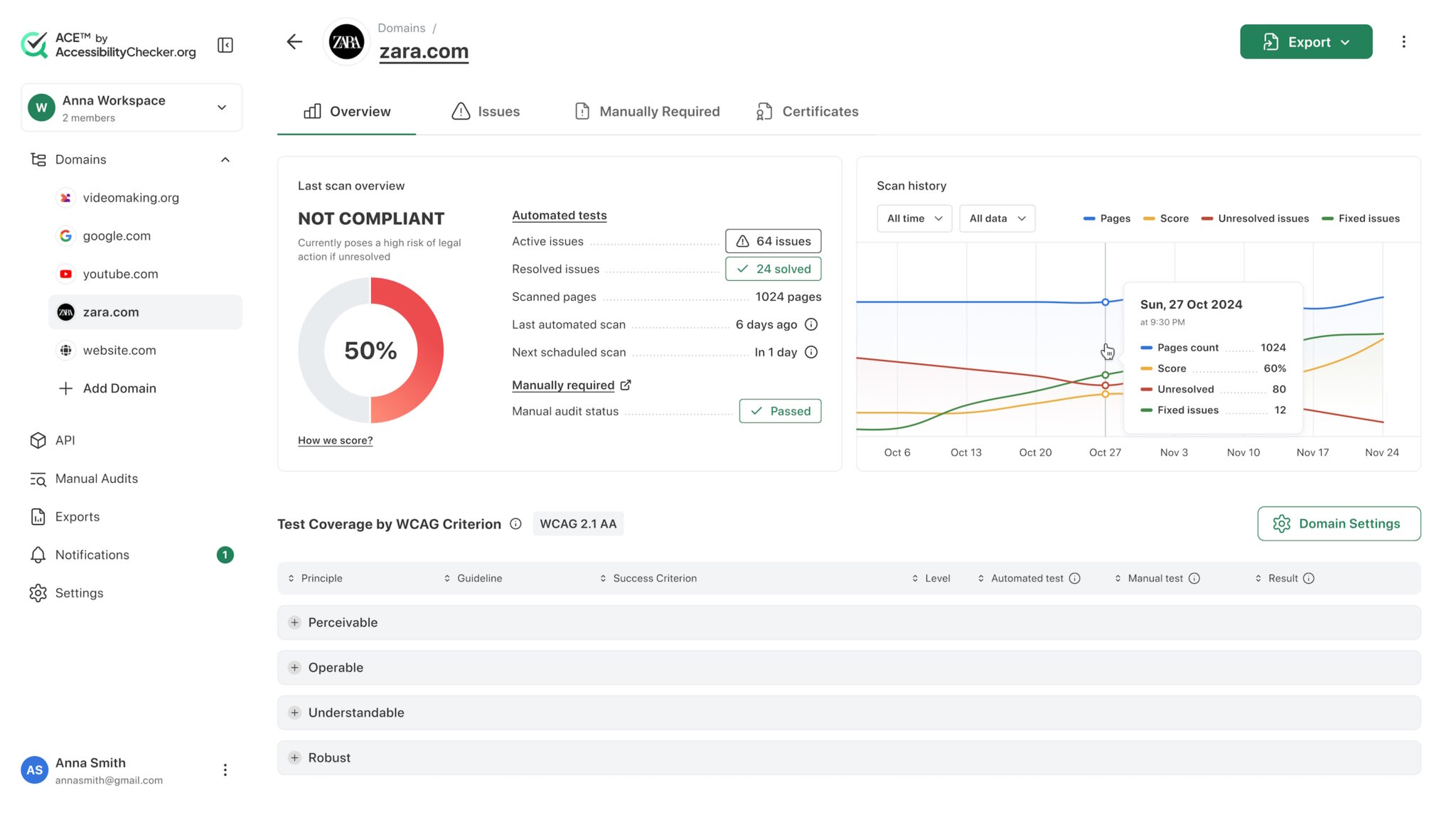Click the How we score? link
The height and width of the screenshot is (815, 1456).
pos(335,440)
